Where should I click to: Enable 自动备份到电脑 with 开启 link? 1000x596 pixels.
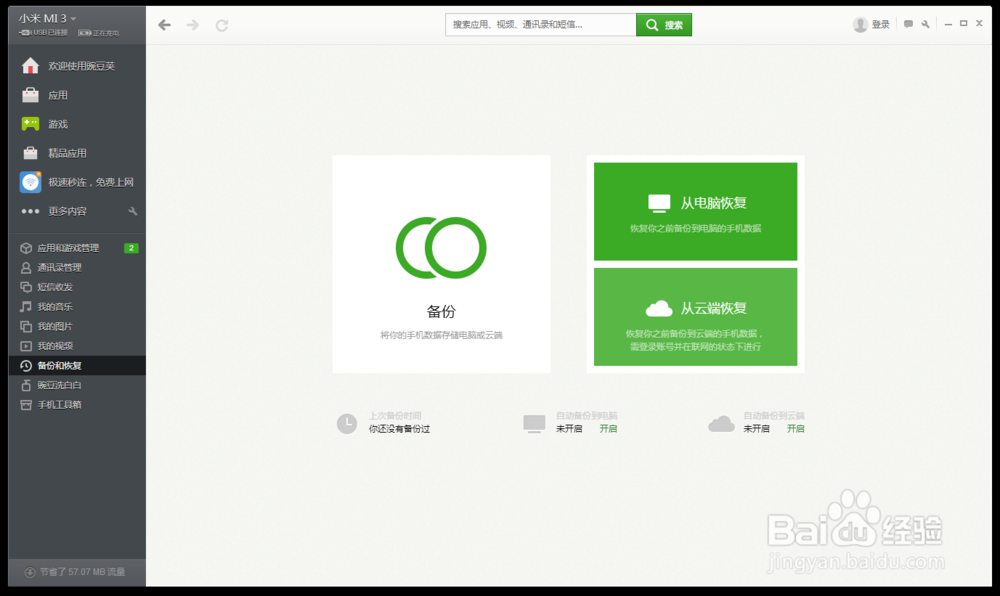608,429
